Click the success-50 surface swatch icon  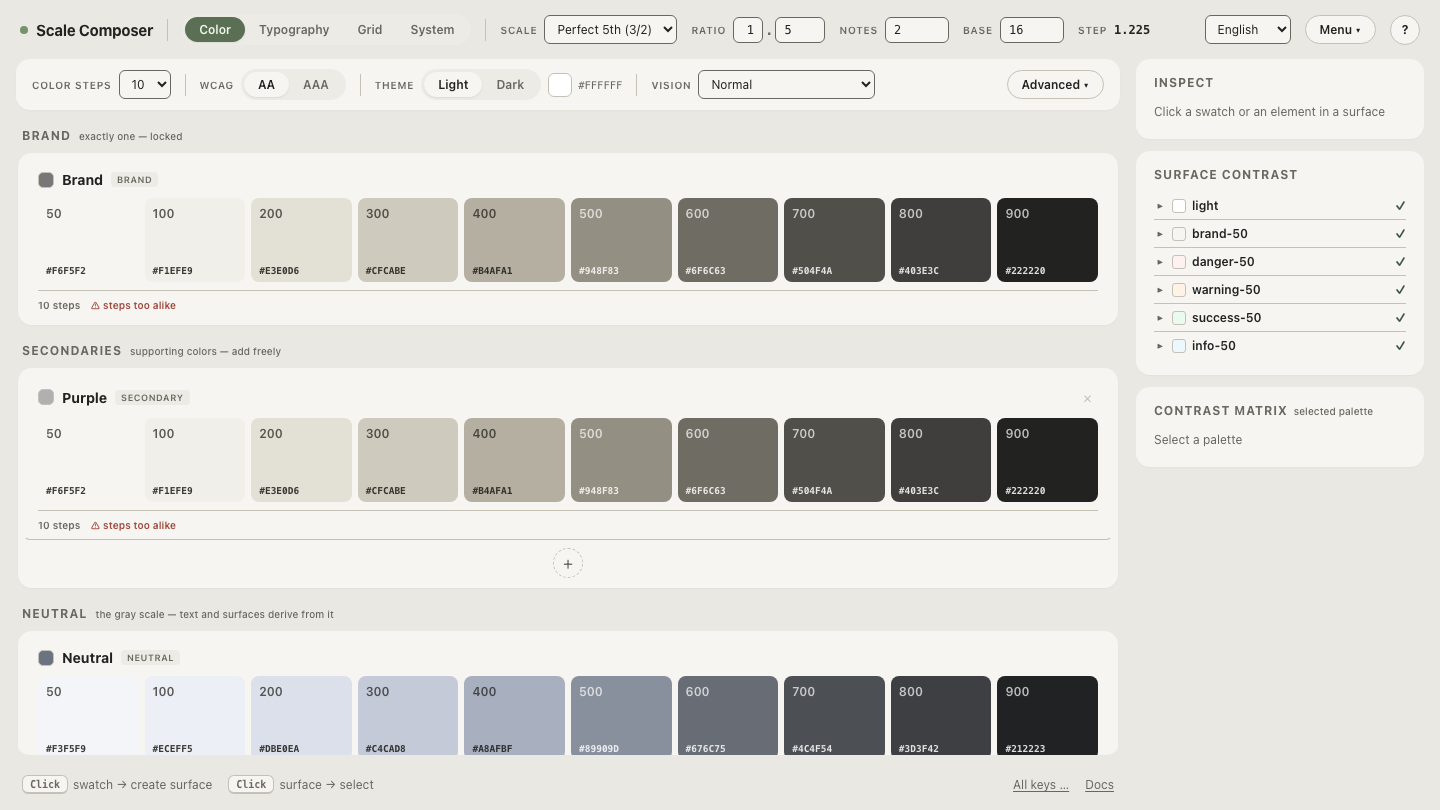[x=1179, y=318]
